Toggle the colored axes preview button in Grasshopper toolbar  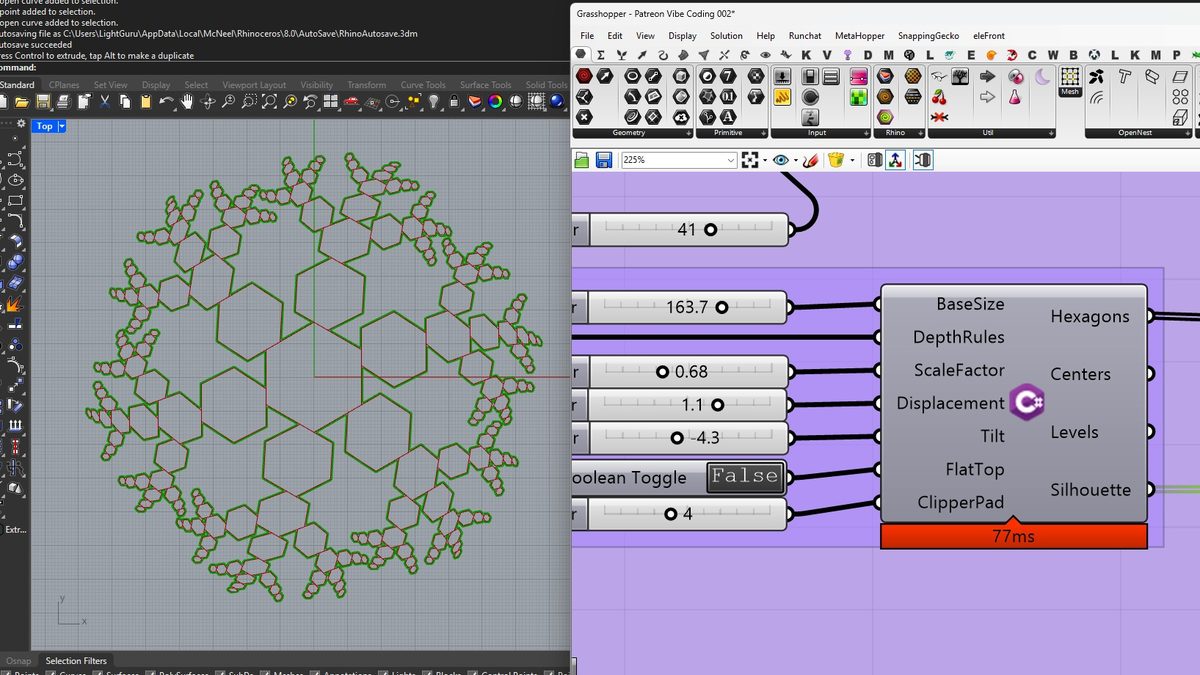tap(895, 160)
